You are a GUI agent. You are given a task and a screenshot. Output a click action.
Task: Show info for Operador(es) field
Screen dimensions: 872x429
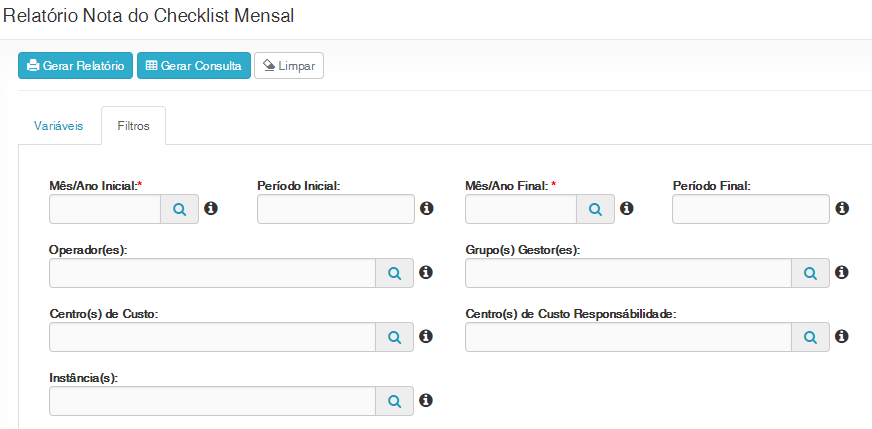click(425, 272)
